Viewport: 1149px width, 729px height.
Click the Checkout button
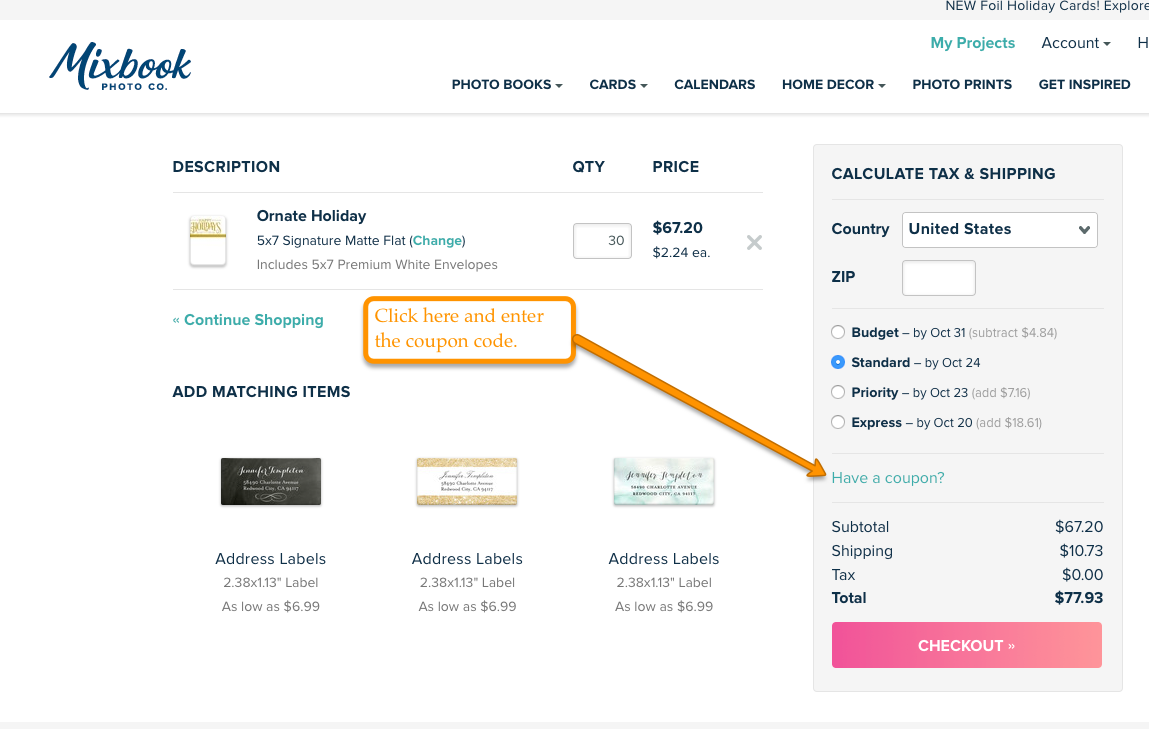coord(967,645)
